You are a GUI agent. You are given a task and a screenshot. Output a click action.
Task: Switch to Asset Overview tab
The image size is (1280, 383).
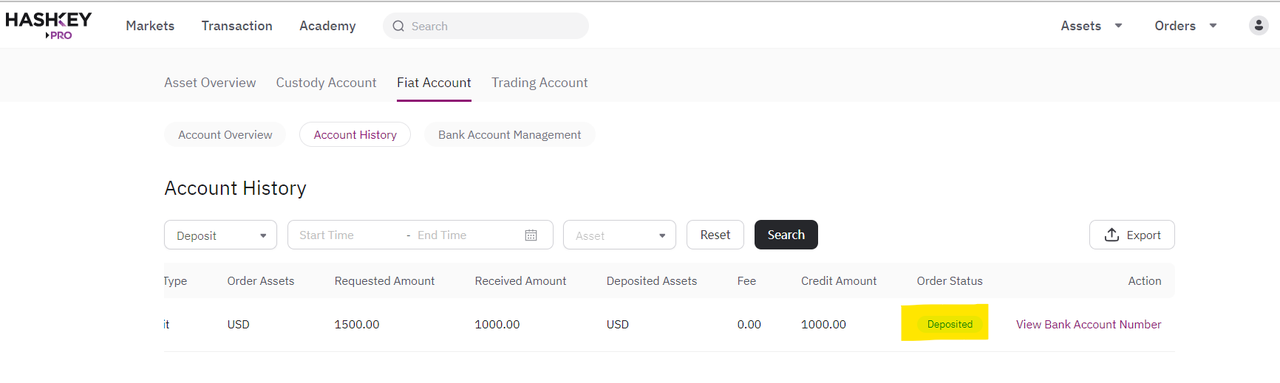click(210, 83)
